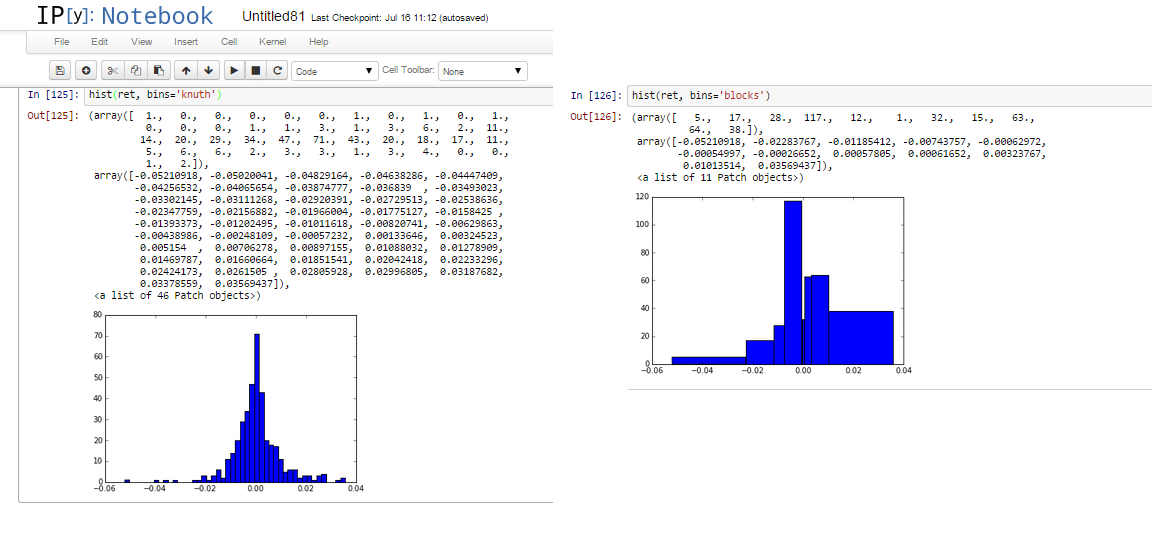Click the Out[126]: output prompt

(597, 117)
